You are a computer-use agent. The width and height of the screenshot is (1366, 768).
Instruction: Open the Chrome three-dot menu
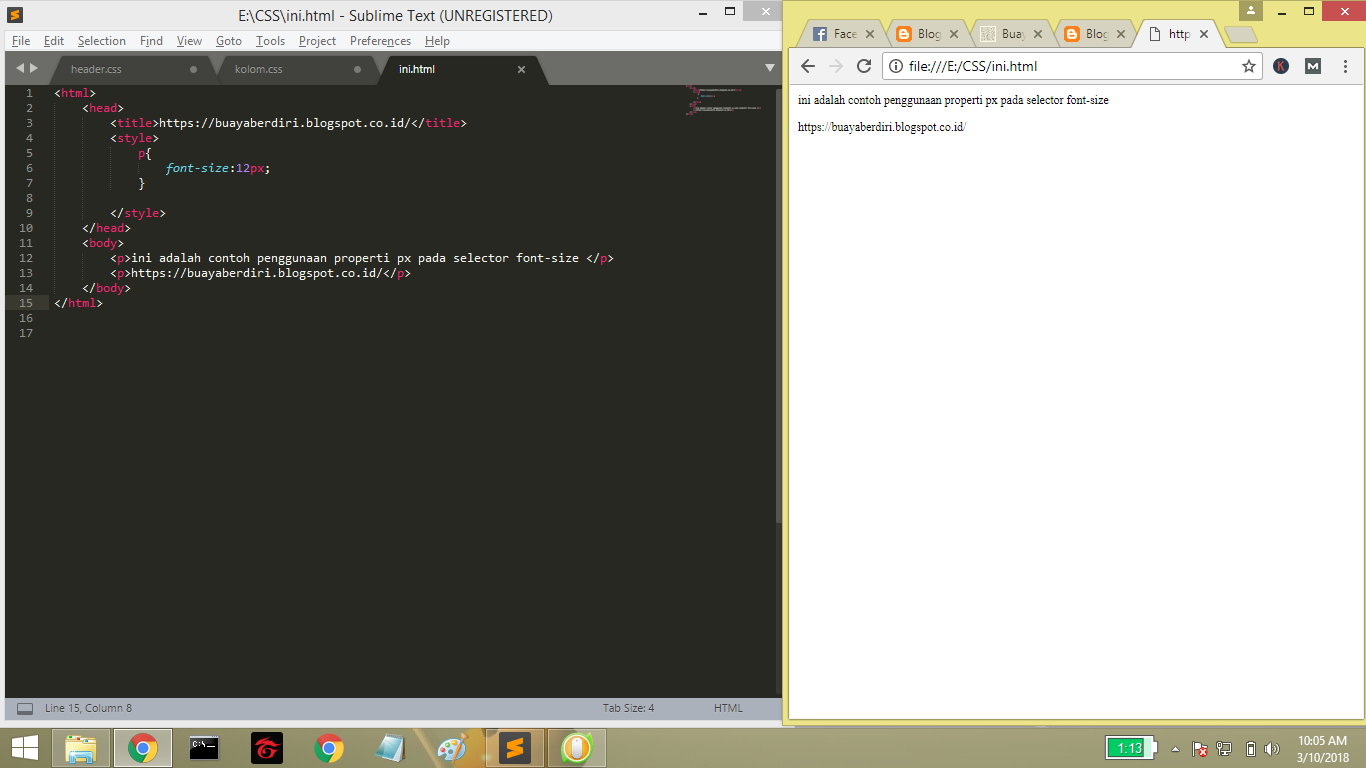[1345, 66]
